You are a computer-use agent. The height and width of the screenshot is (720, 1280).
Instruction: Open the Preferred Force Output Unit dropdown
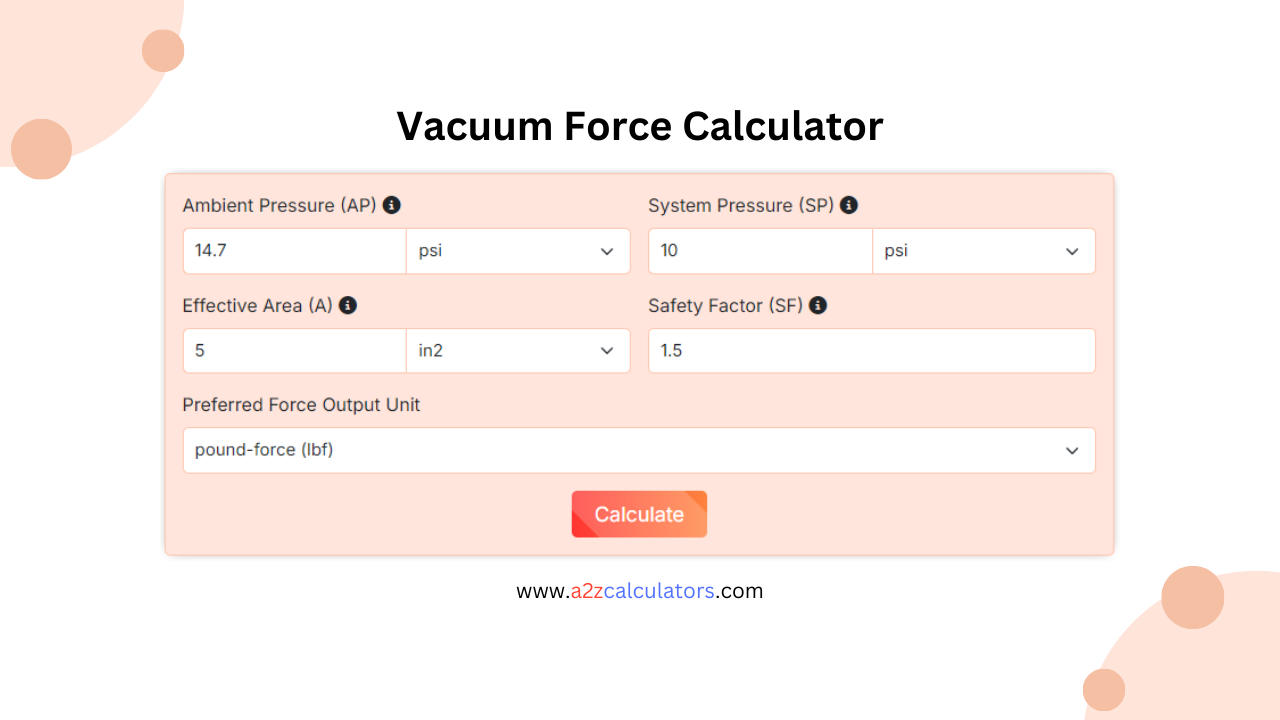pos(639,450)
